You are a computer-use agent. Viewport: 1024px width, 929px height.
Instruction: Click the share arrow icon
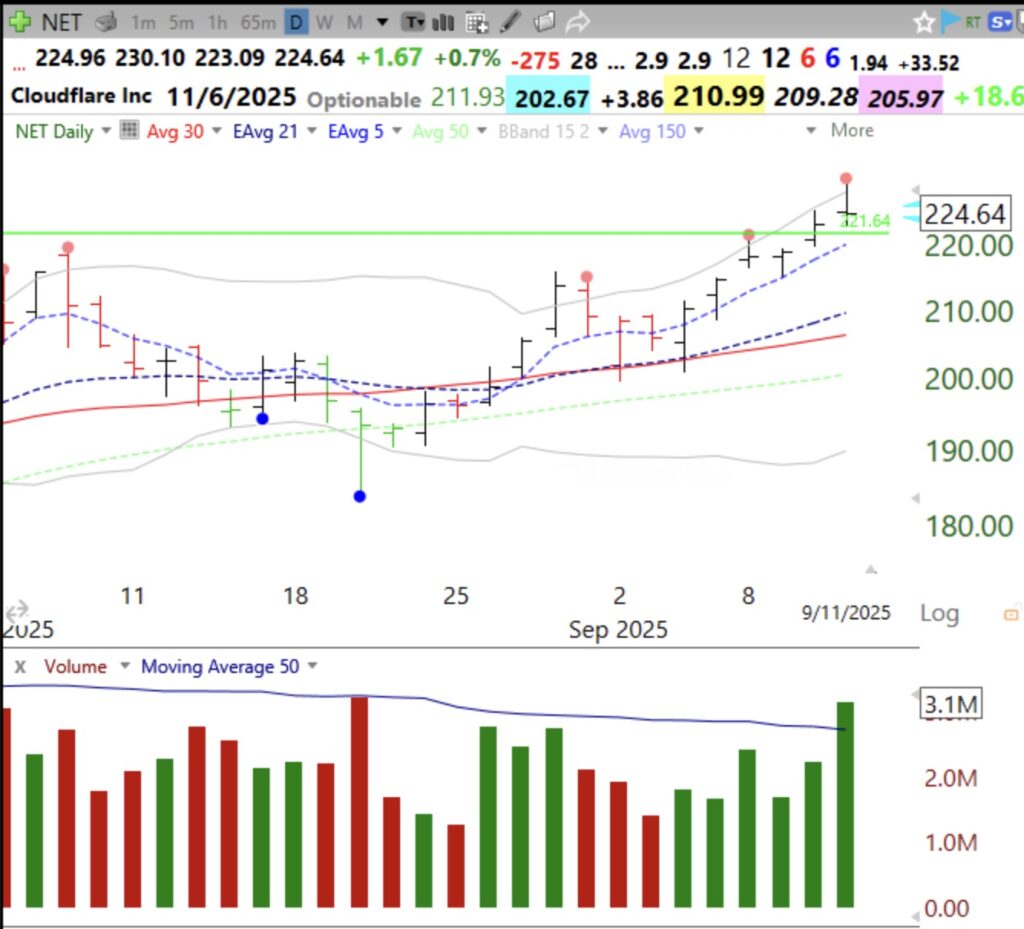point(580,21)
